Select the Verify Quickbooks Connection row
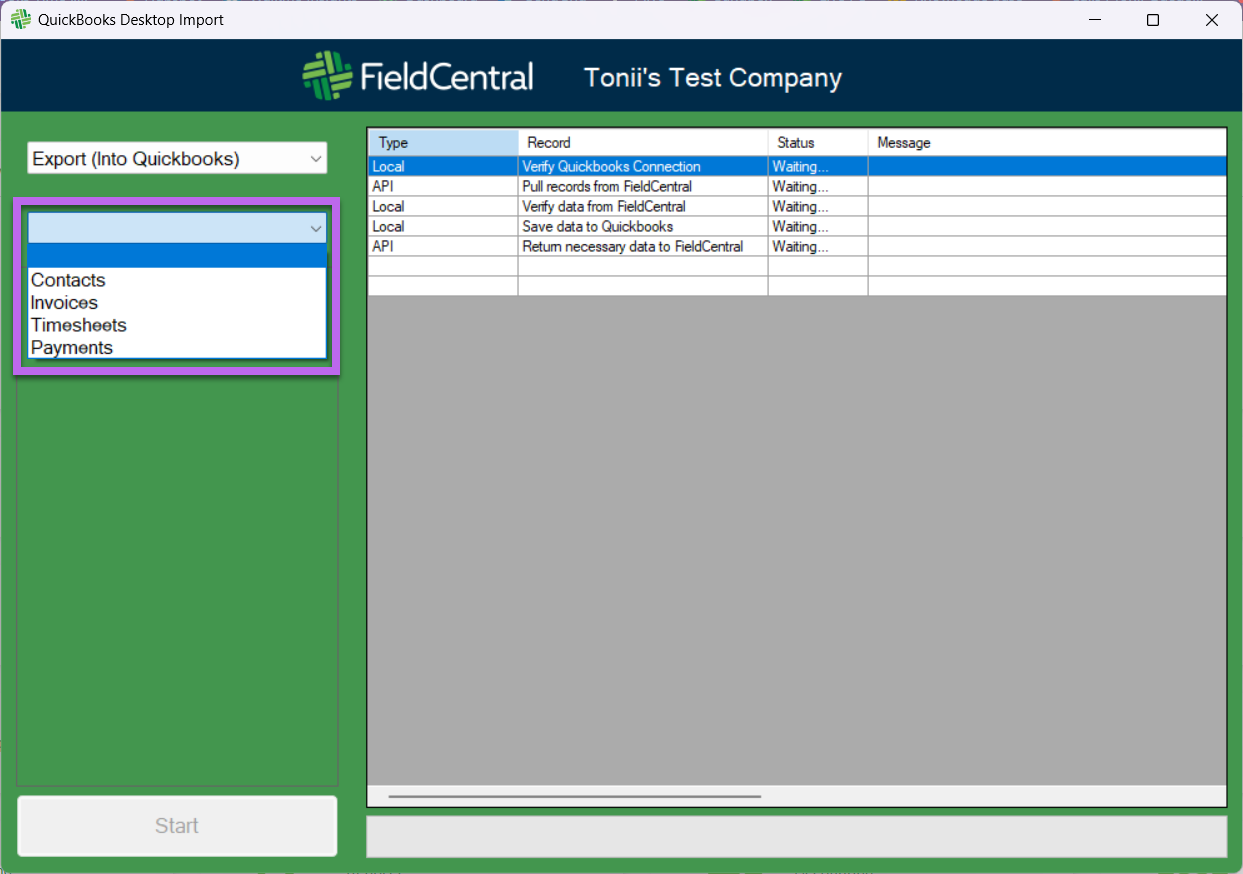 797,166
